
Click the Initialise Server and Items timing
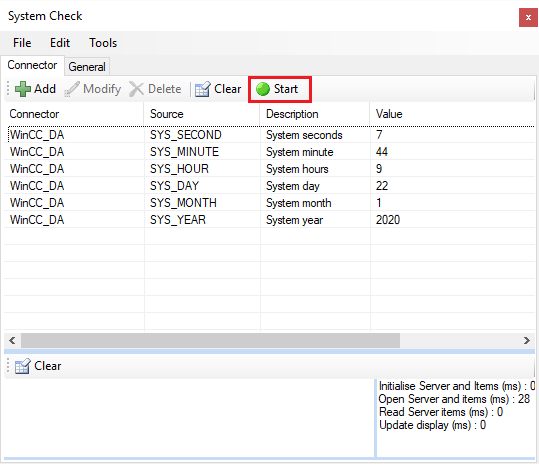(x=457, y=386)
